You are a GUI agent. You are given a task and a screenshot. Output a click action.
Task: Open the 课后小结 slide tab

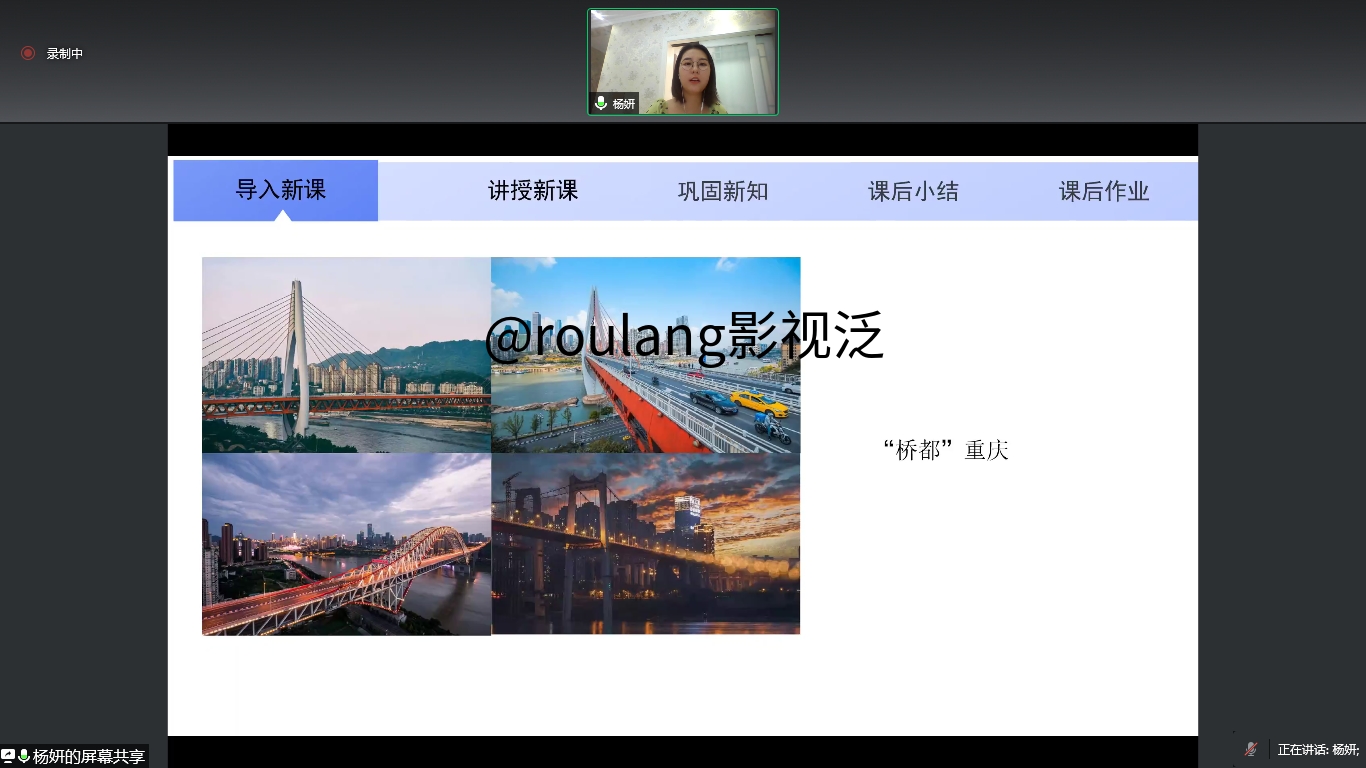point(913,192)
